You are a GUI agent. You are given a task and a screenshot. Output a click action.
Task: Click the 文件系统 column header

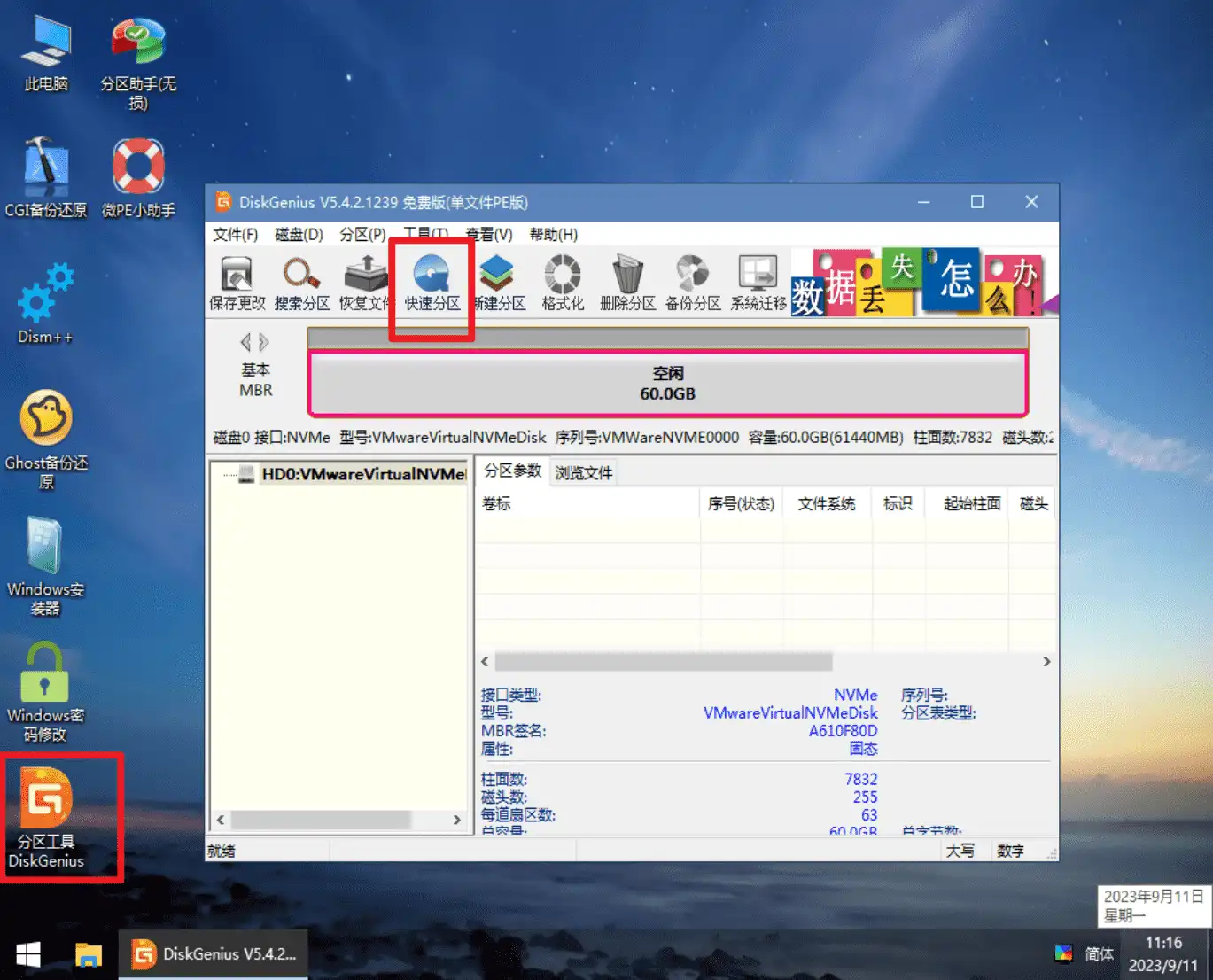point(826,504)
